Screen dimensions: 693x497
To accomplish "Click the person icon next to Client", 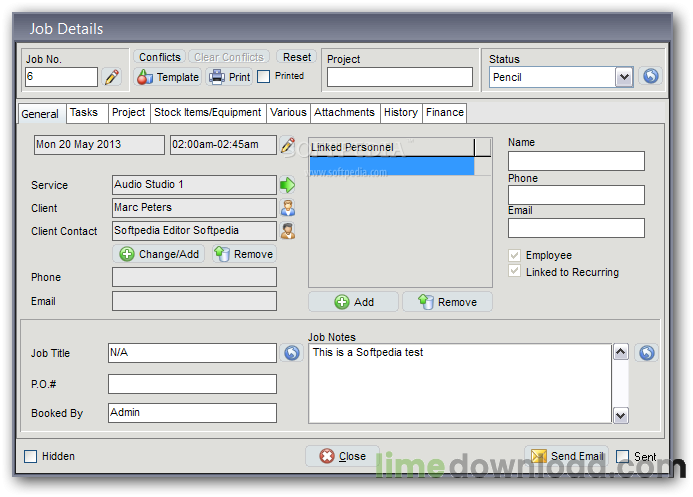I will coord(288,208).
